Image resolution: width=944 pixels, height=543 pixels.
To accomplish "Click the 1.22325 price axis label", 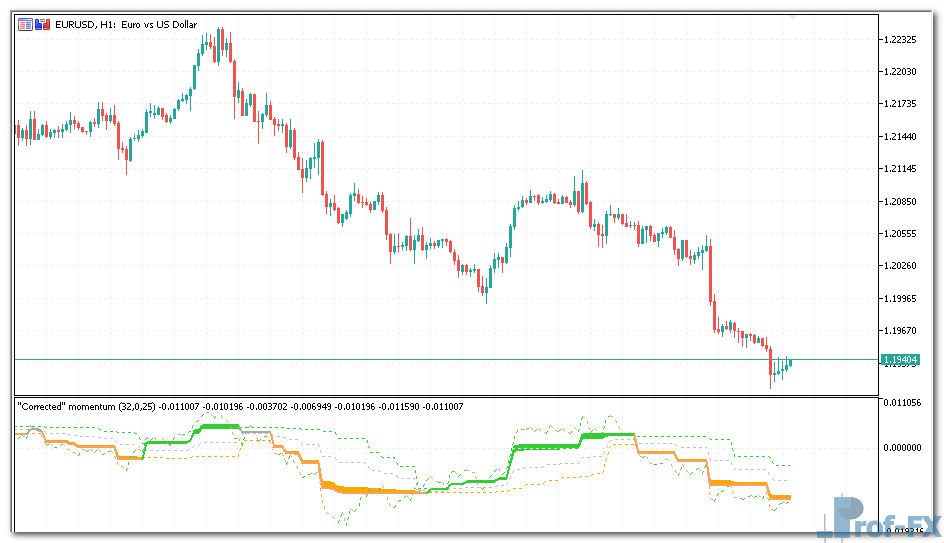I will (x=901, y=40).
